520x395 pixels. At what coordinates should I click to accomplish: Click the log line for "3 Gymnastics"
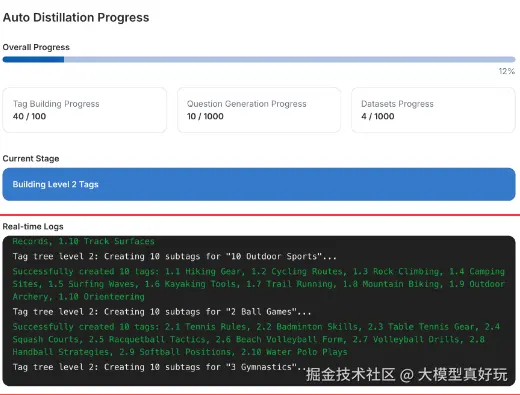[159, 367]
